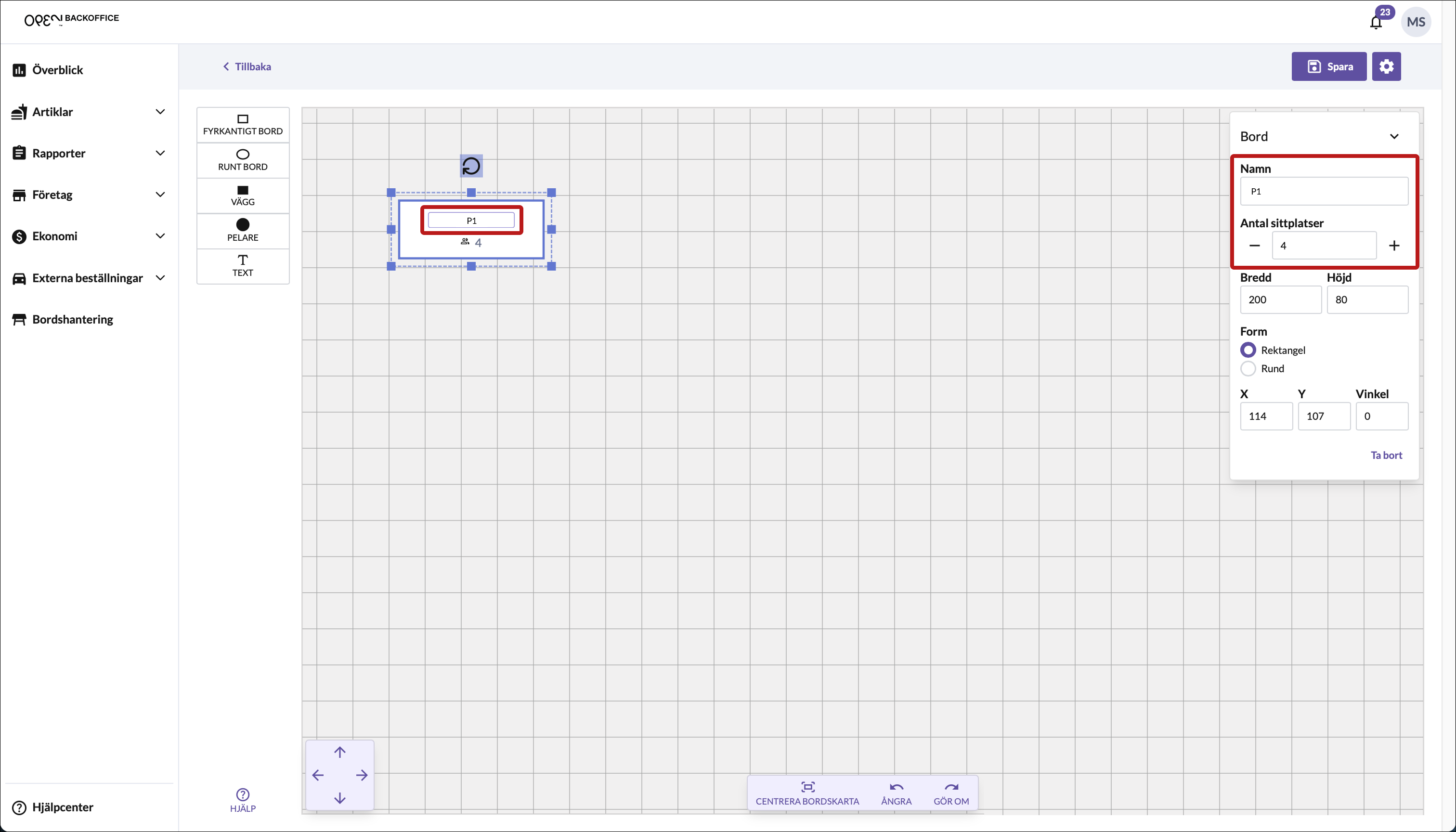Screen dimensions: 1456x832
Task: Go to Överblick in sidebar
Action: coord(57,70)
